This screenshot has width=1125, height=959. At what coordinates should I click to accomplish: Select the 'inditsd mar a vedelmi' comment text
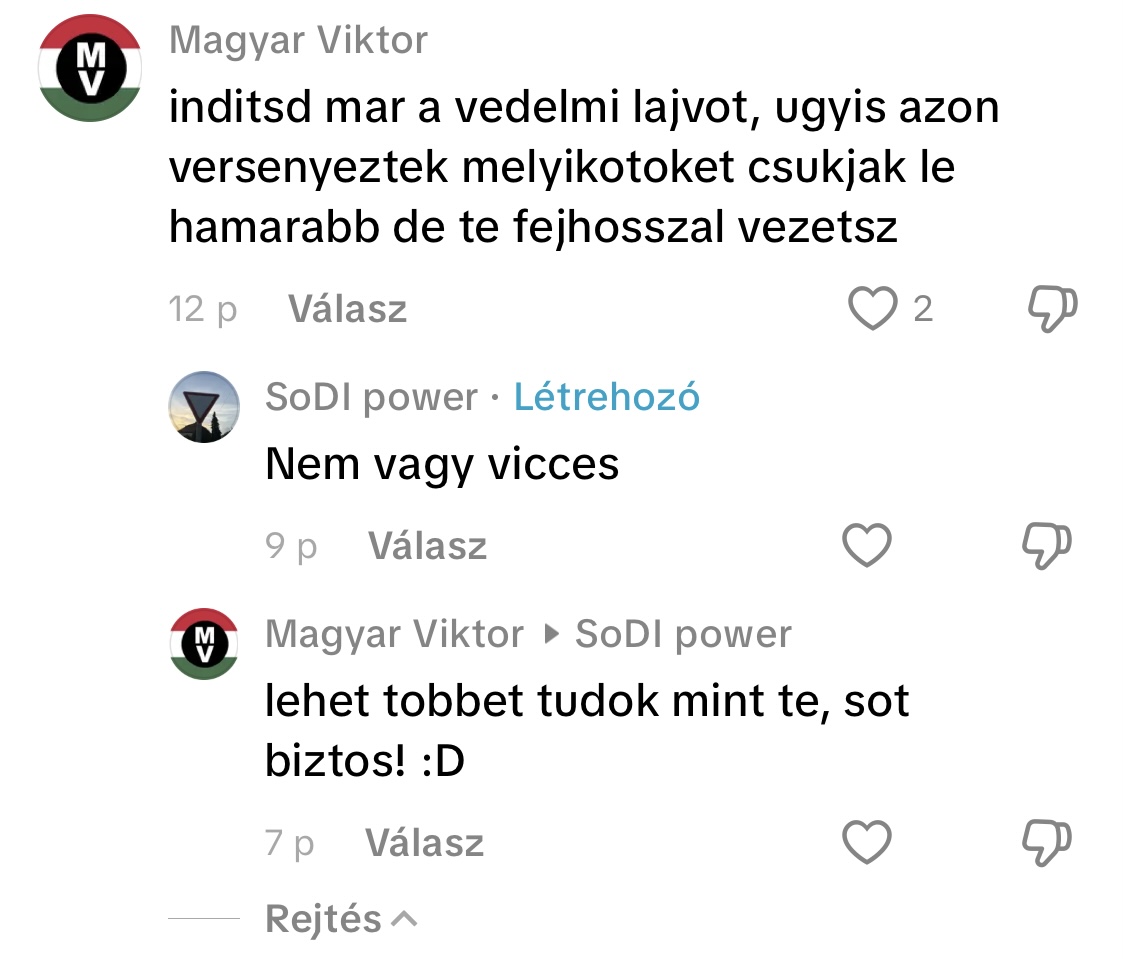[584, 166]
